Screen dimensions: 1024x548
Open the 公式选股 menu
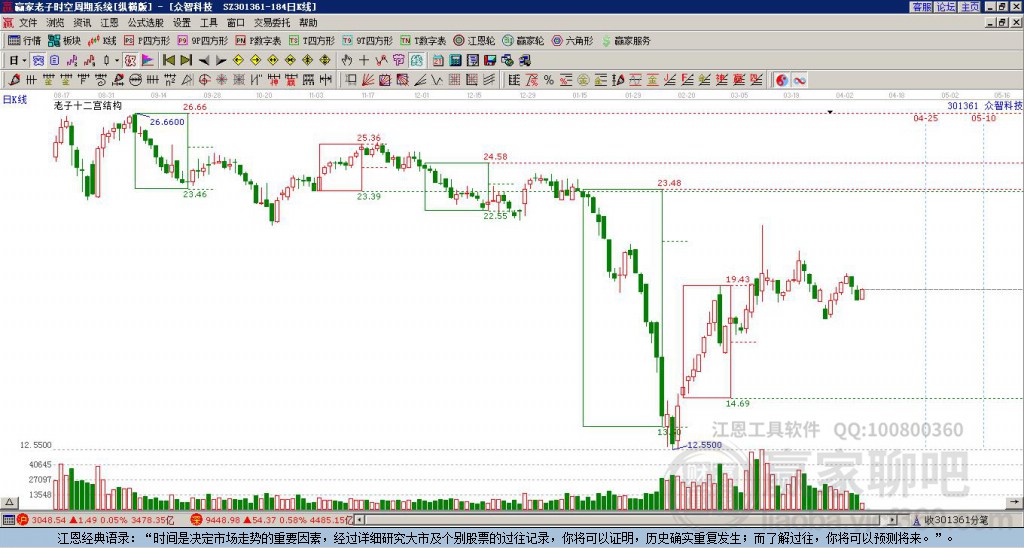(146, 23)
